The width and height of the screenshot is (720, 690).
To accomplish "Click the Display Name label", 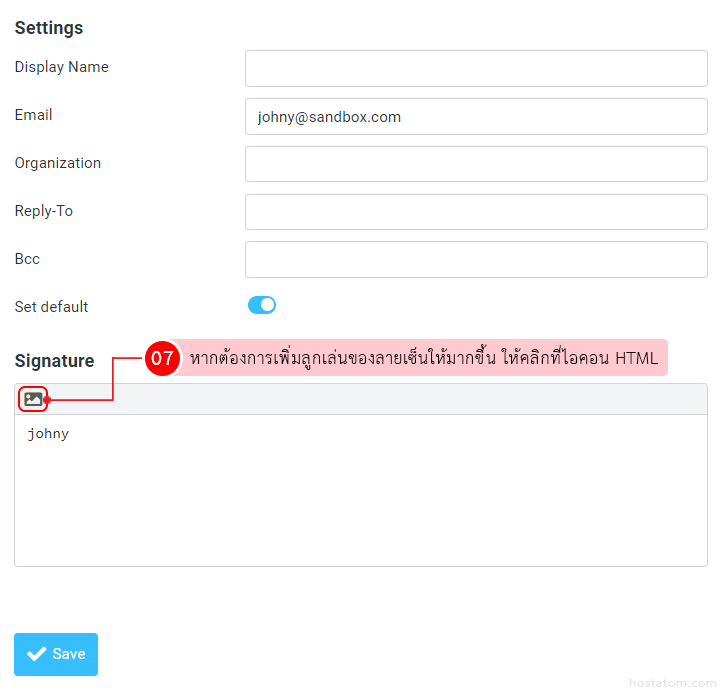I will pos(61,67).
